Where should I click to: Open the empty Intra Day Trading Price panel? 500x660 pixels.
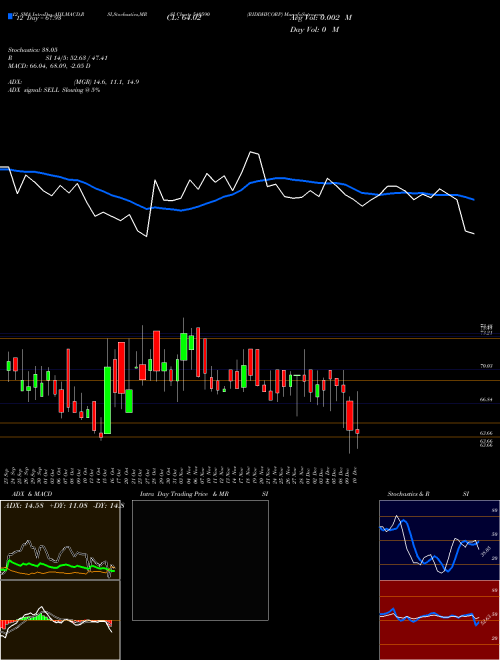(200, 560)
